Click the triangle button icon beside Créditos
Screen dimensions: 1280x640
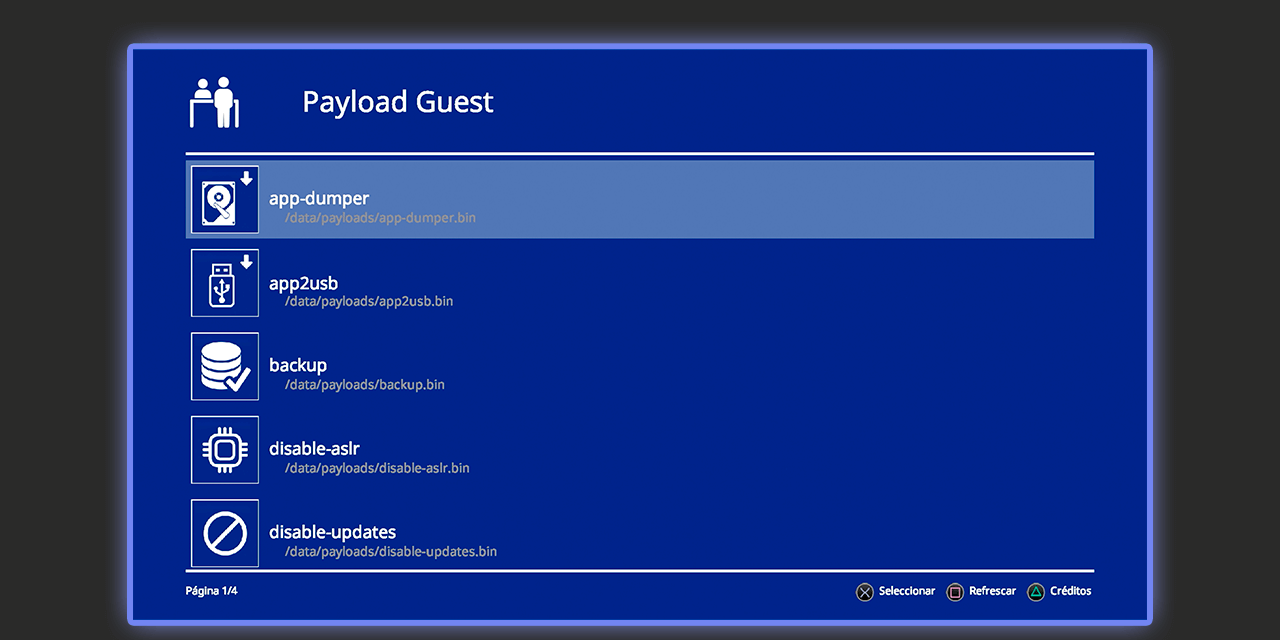(1037, 592)
